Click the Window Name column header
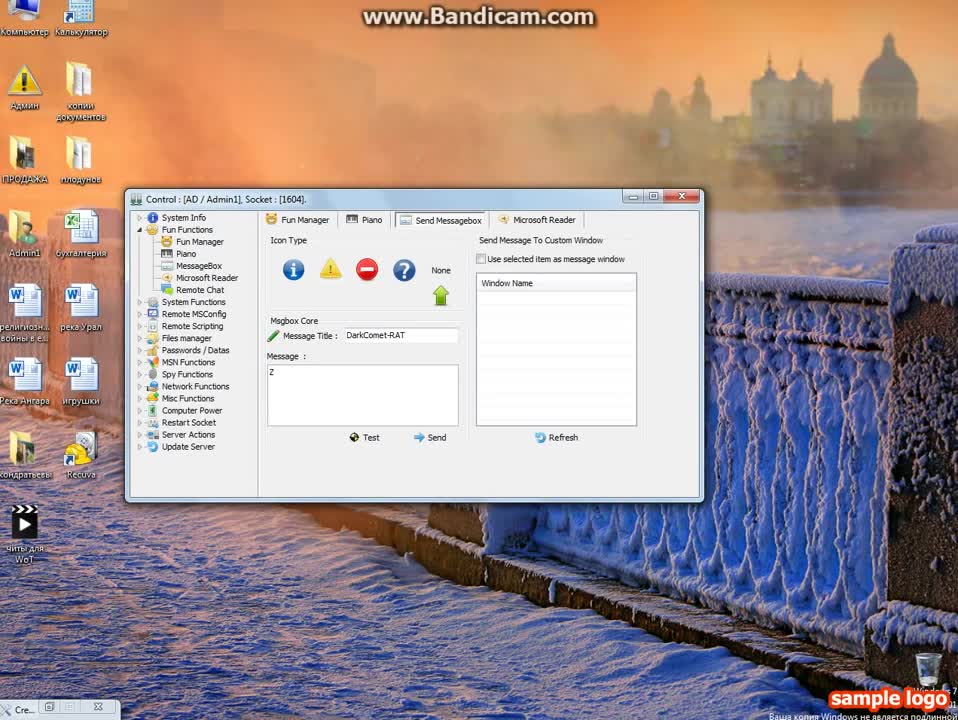Viewport: 958px width, 720px height. tap(556, 283)
